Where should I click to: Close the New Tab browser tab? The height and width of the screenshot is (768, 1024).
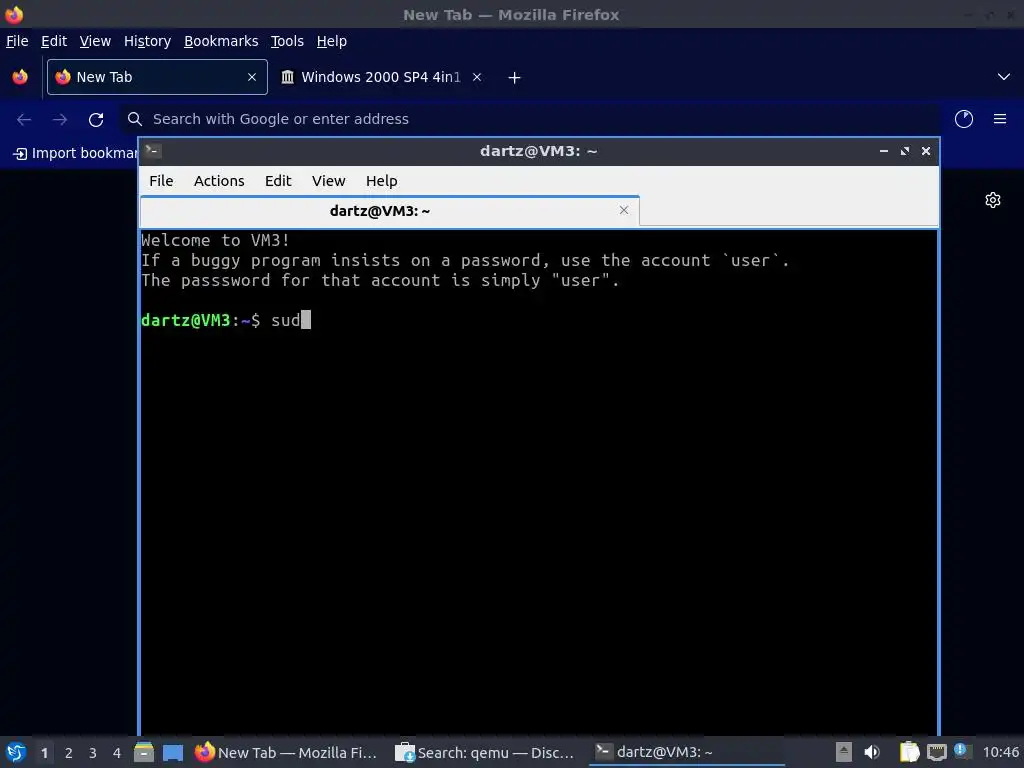point(251,77)
